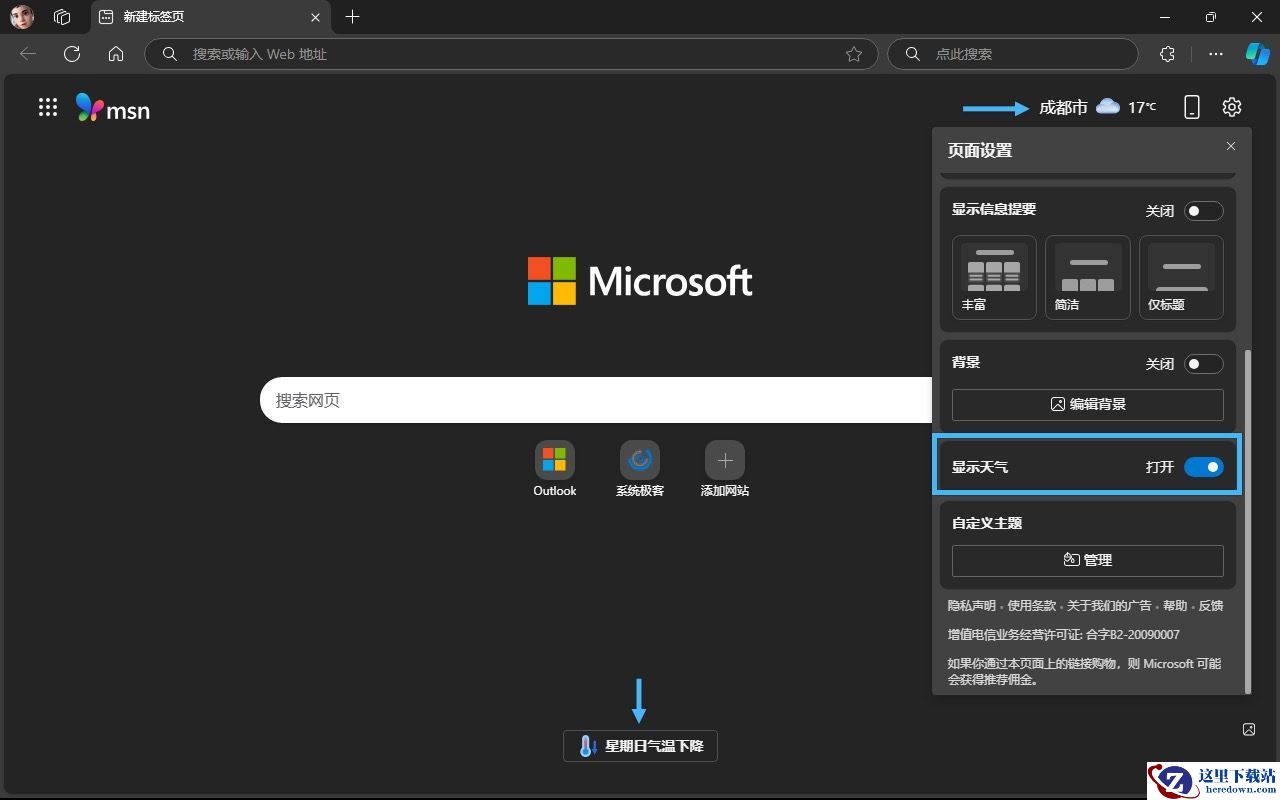Open the 系统极客 quick link
Screen dimensions: 1280x800
click(640, 469)
